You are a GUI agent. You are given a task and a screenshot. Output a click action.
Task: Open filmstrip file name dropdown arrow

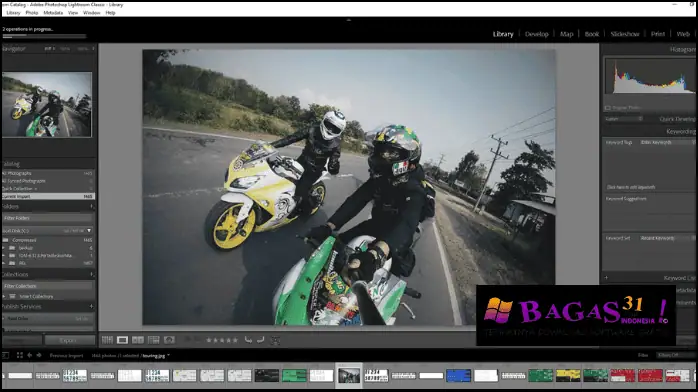point(168,356)
